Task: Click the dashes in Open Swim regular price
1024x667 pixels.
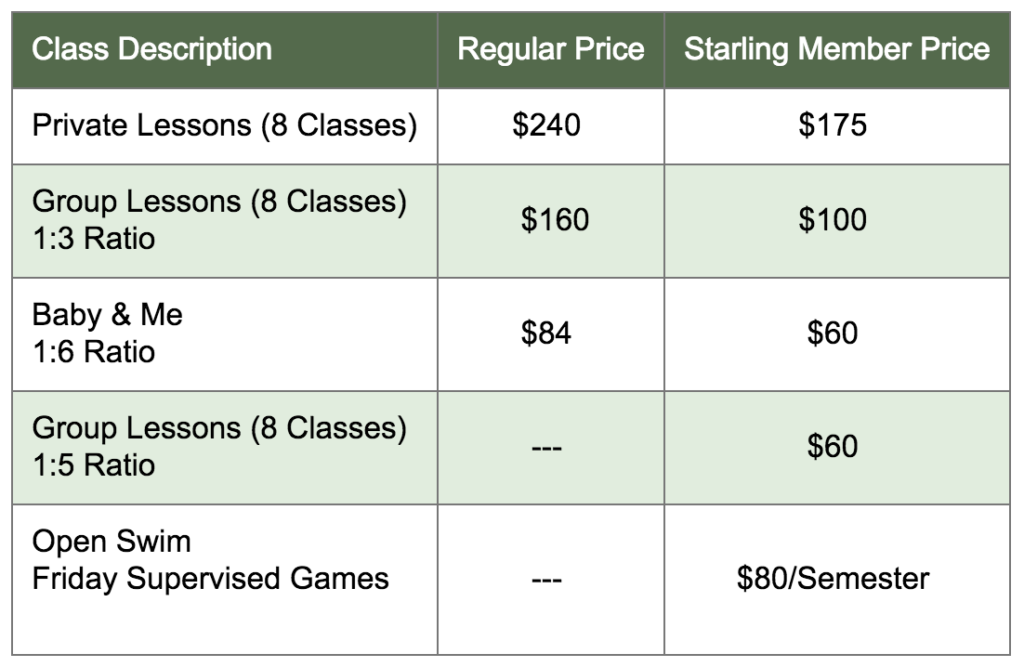Action: point(547,579)
